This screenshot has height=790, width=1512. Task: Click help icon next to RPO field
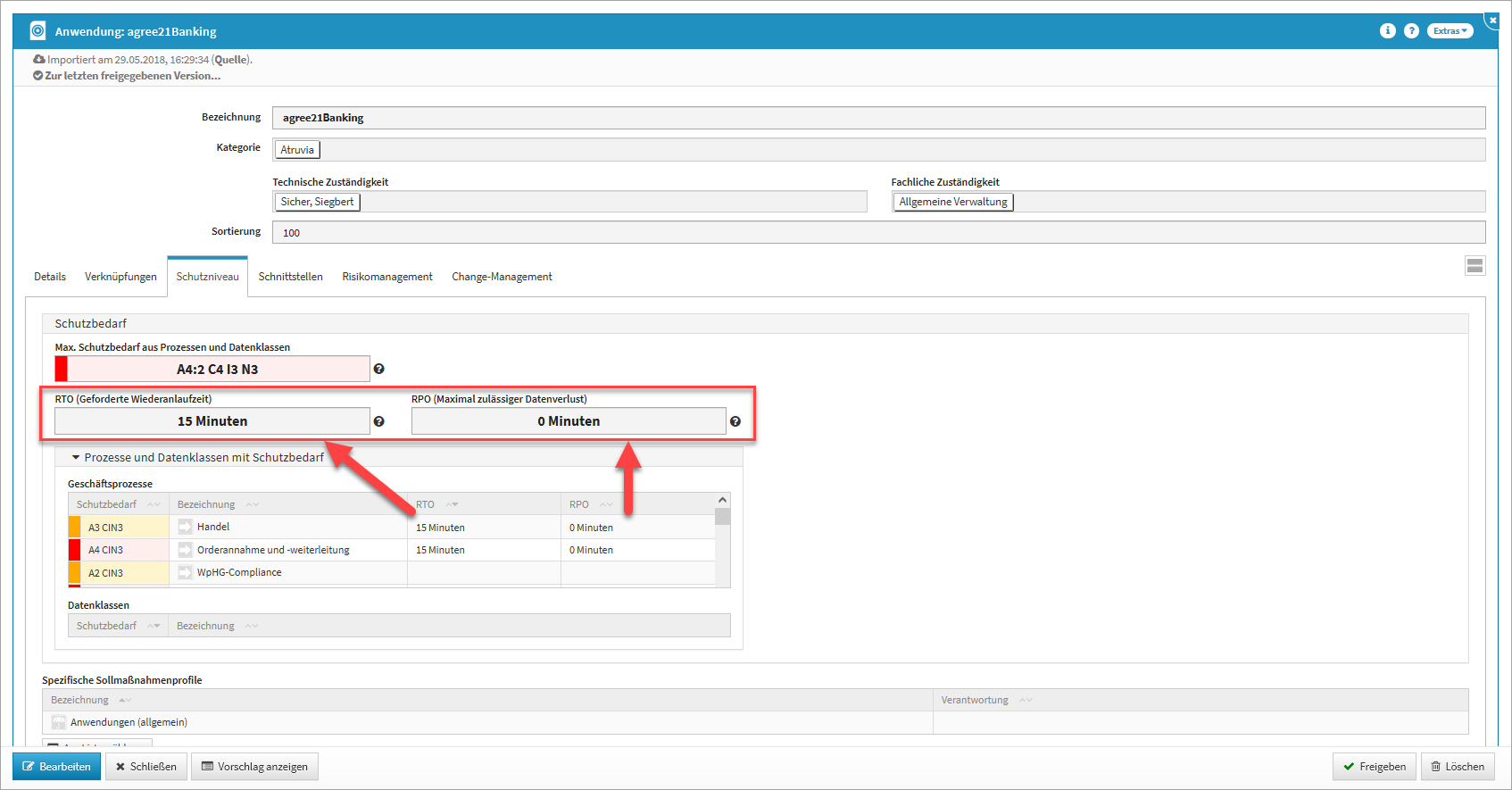pos(735,421)
